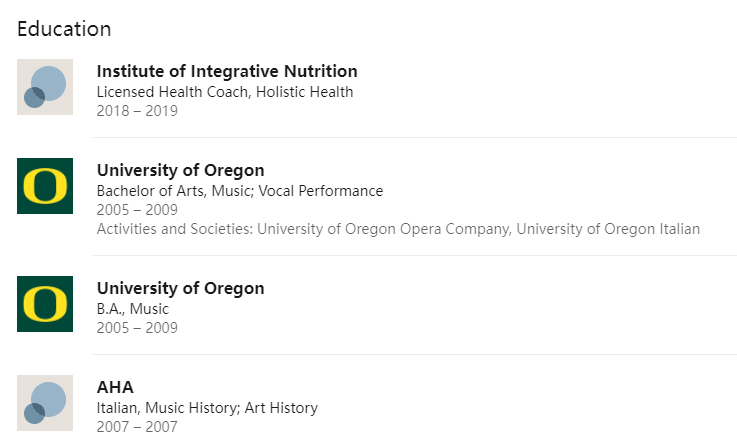Open the AHA school title link
Screen dimensions: 737x445
click(115, 387)
